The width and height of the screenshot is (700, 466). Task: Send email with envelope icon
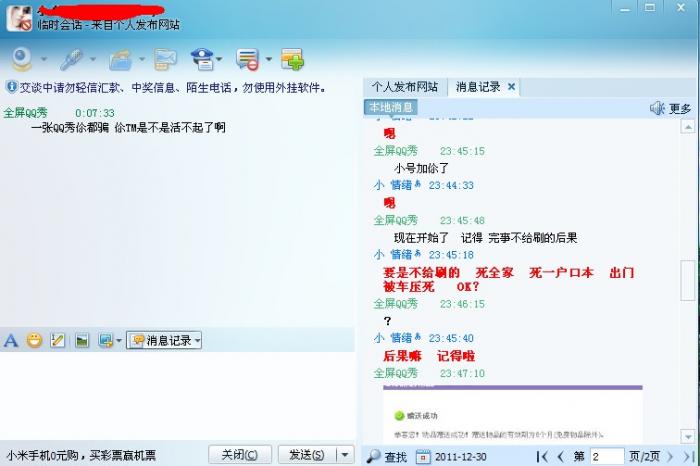[x=165, y=59]
